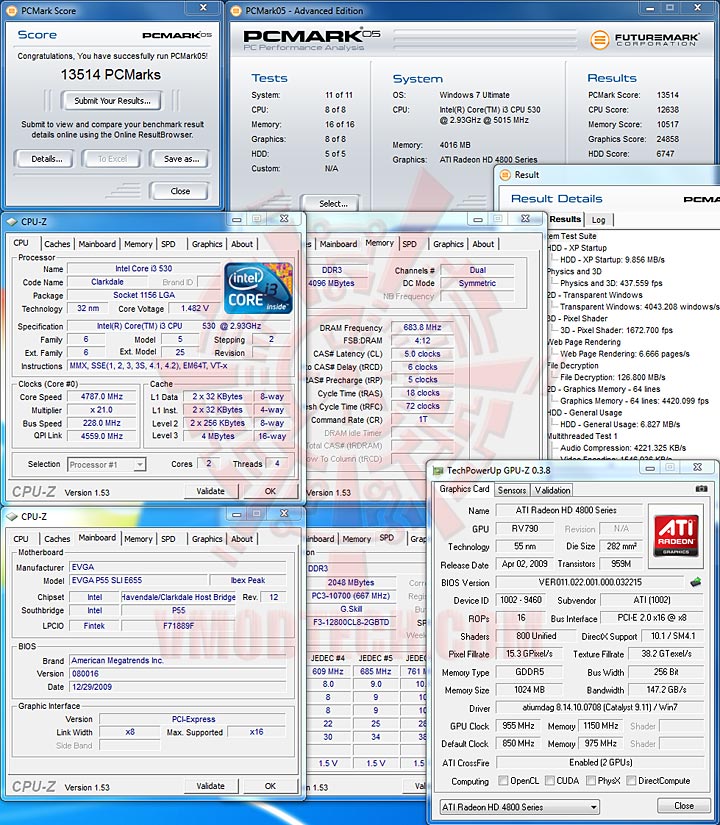This screenshot has width=720, height=825.
Task: Click the Graphics Score 24858 value
Action: coord(667,139)
